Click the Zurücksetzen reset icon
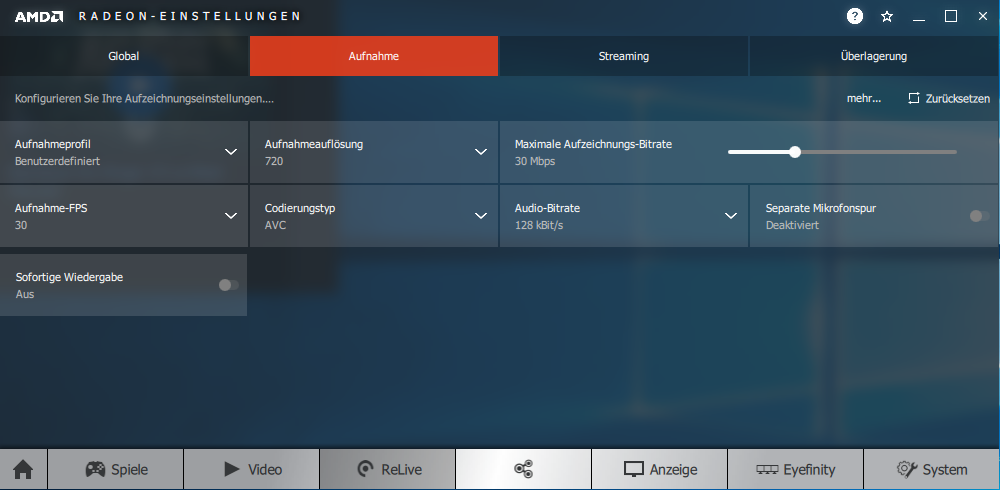The width and height of the screenshot is (1000, 490). click(914, 98)
